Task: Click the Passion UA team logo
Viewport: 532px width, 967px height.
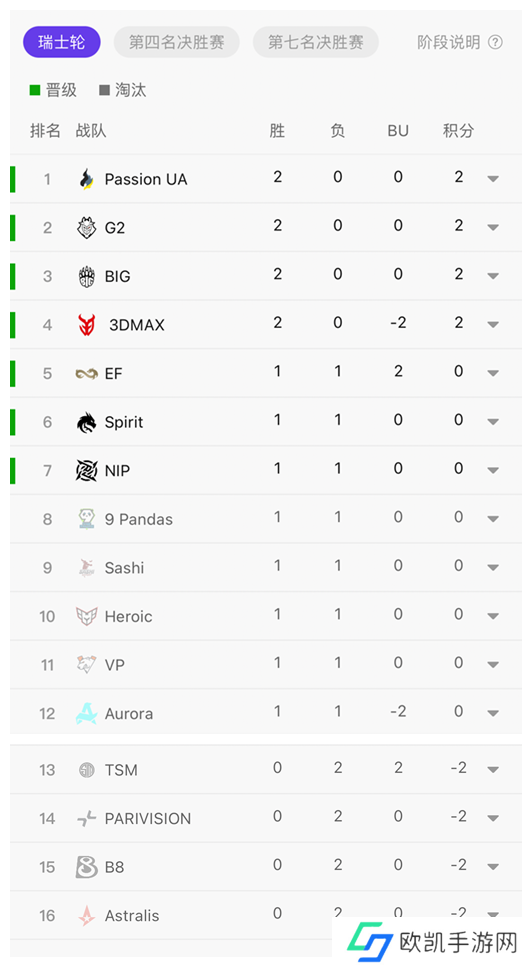Action: (87, 179)
